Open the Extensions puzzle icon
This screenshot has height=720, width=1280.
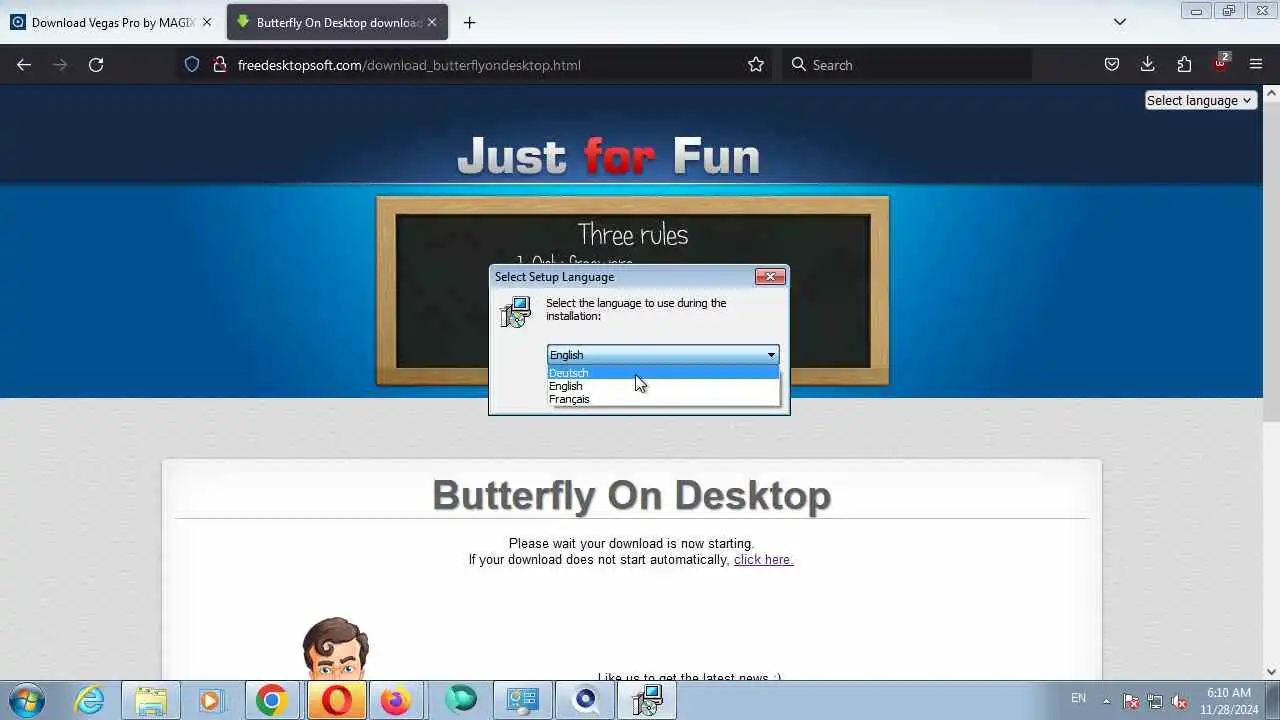click(1184, 65)
